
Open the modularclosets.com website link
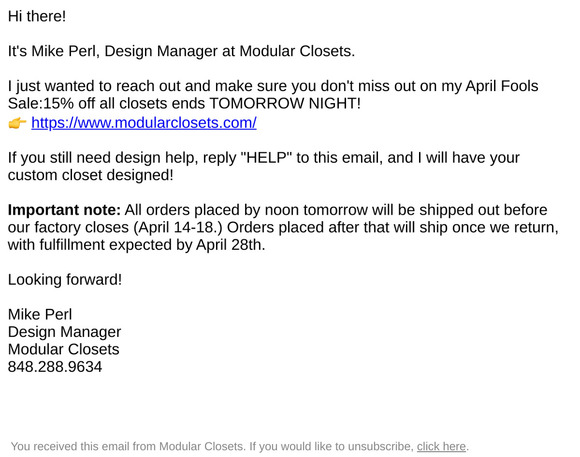144,123
